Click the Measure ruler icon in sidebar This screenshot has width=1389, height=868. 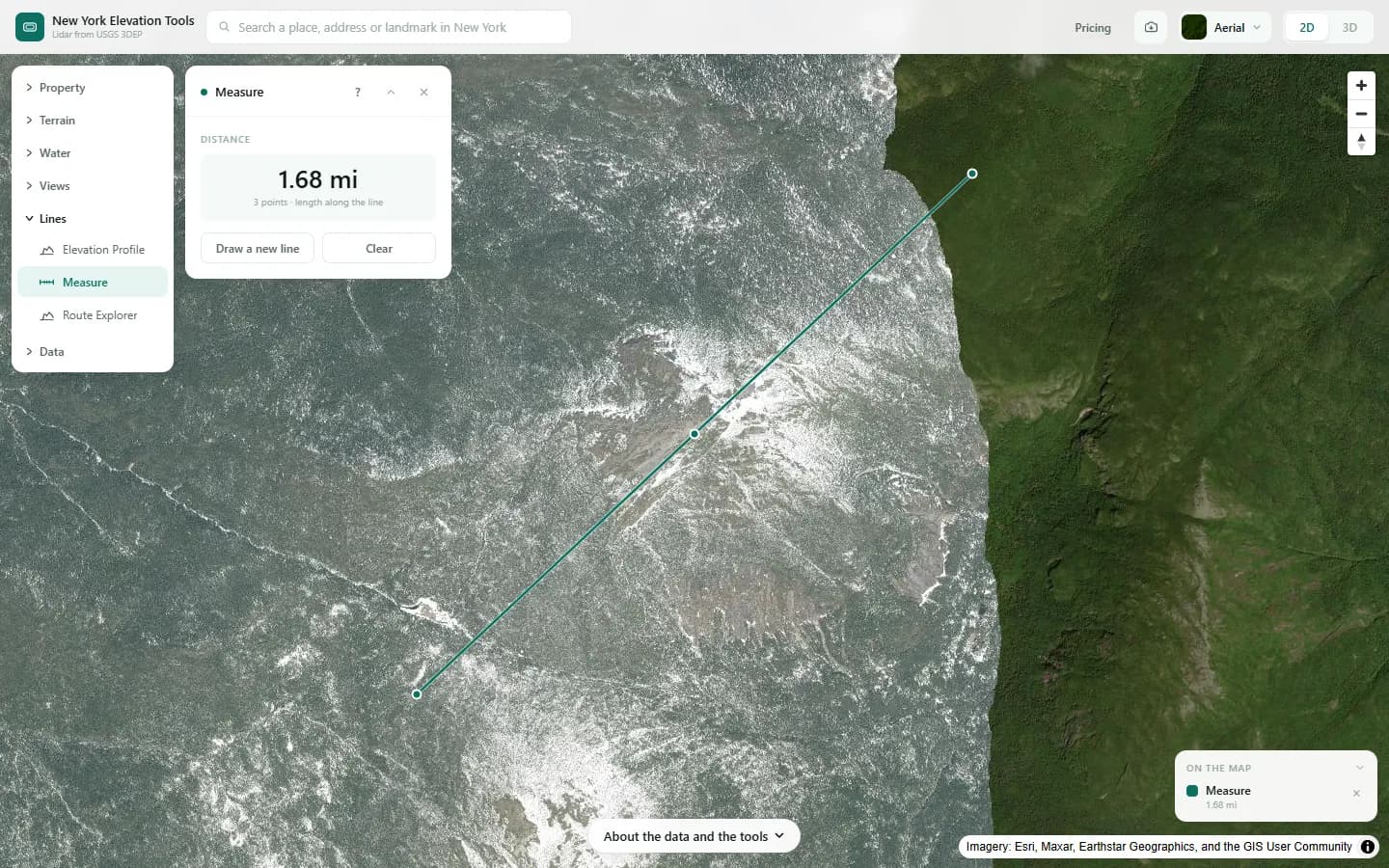tap(47, 283)
